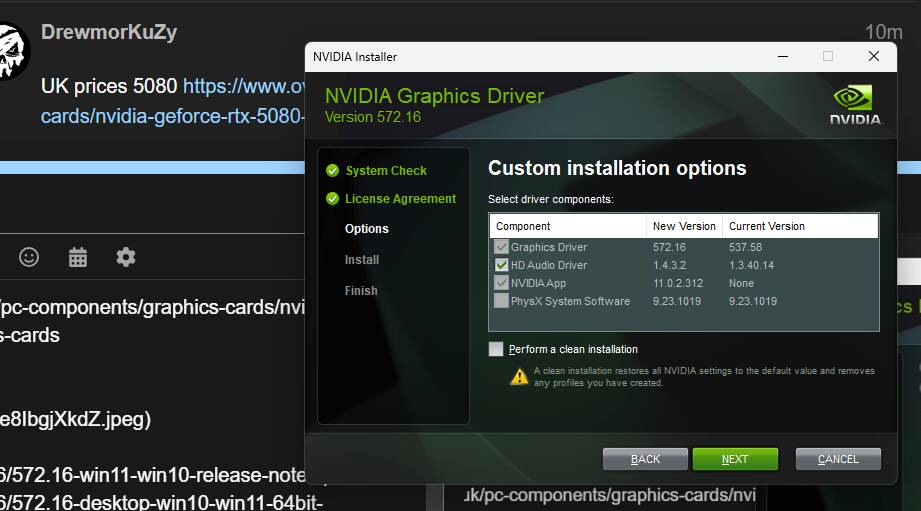Close the NVIDIA Installer window
Image resolution: width=921 pixels, height=511 pixels.
pos(873,56)
